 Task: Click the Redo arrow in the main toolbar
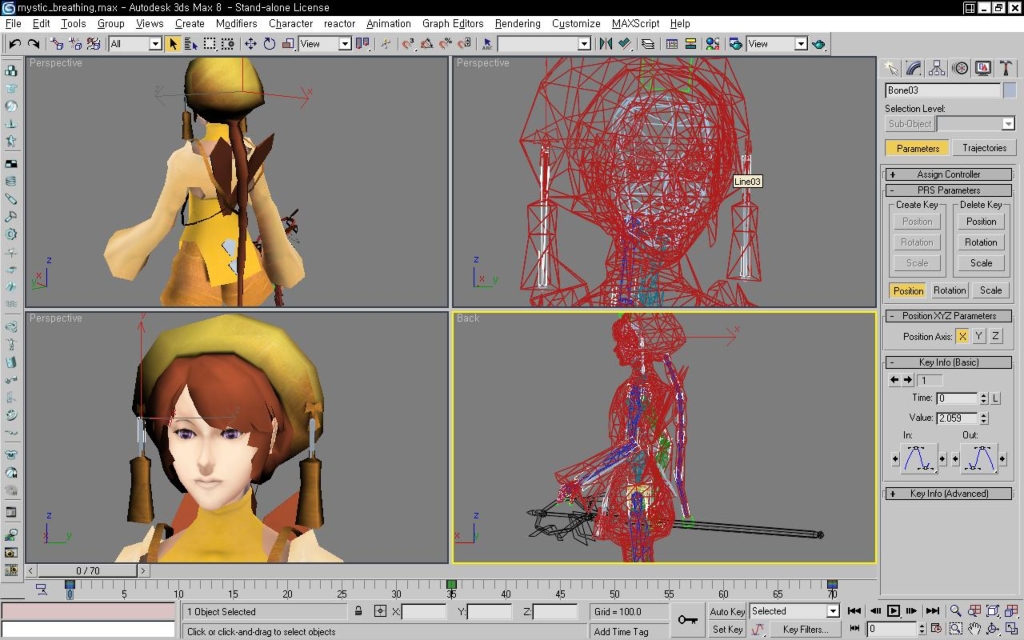33,44
